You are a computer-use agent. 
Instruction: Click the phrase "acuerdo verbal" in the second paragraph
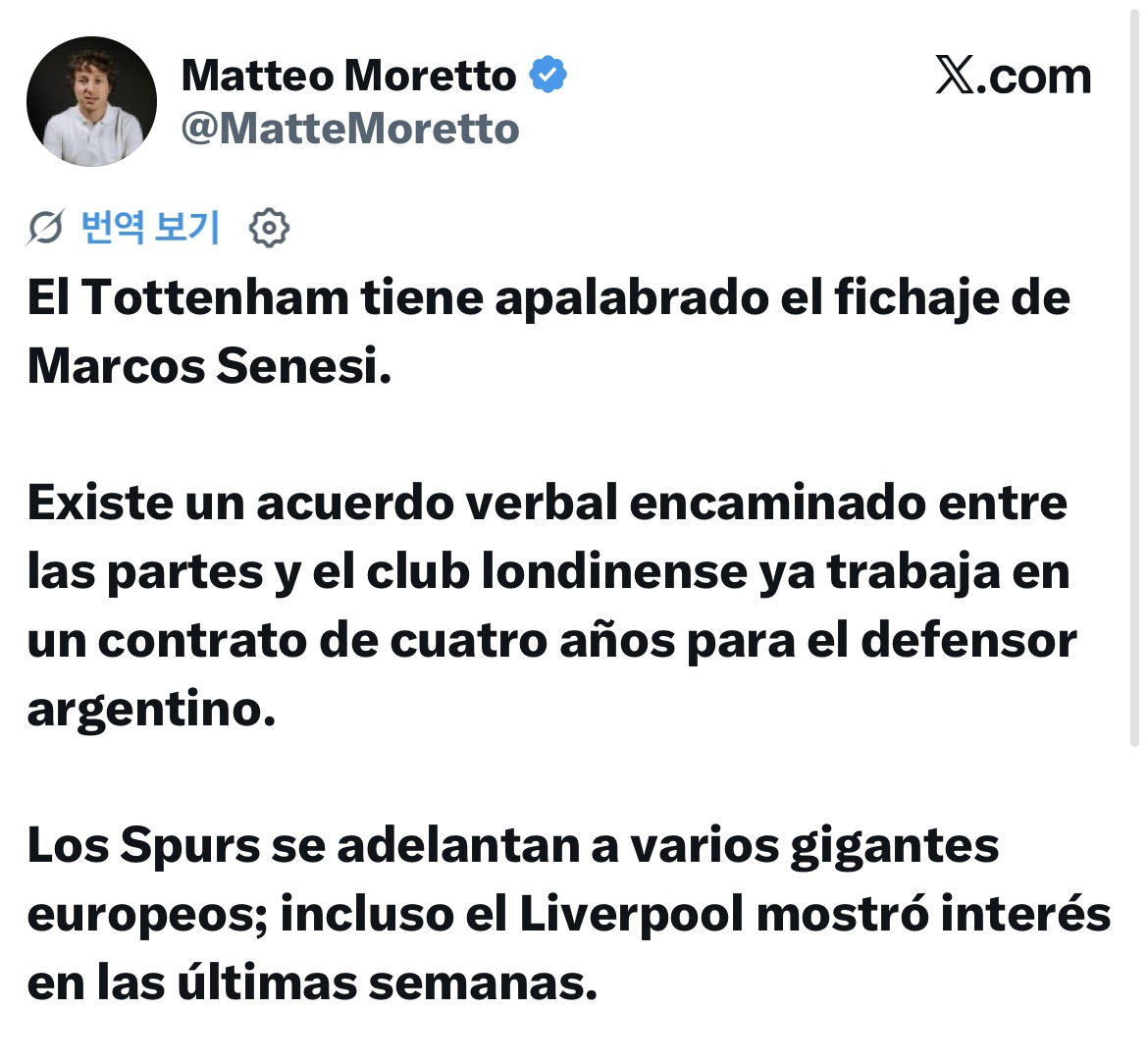coord(438,504)
